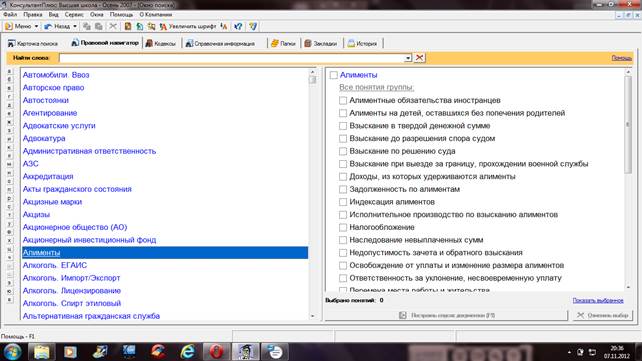
Task: Select Акцизы in the list
Action: [36, 214]
